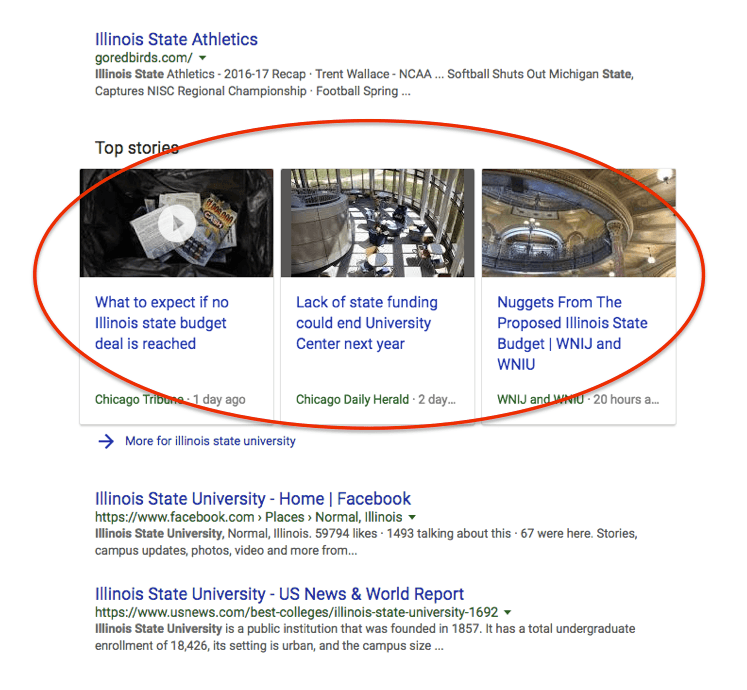Open Illinois State University Facebook result
This screenshot has height=690, width=747.
click(x=252, y=498)
